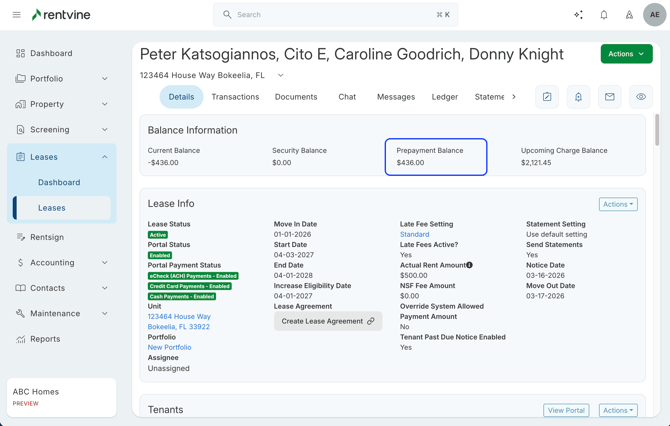Open the notifications bell

604,15
